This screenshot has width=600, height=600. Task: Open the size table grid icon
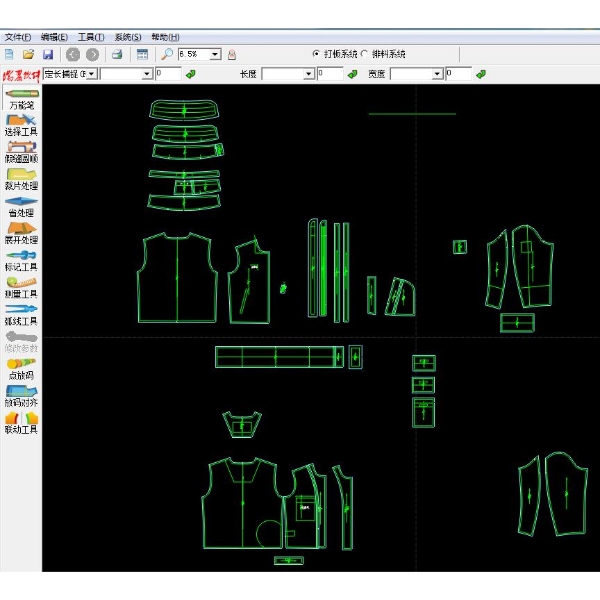click(x=142, y=54)
